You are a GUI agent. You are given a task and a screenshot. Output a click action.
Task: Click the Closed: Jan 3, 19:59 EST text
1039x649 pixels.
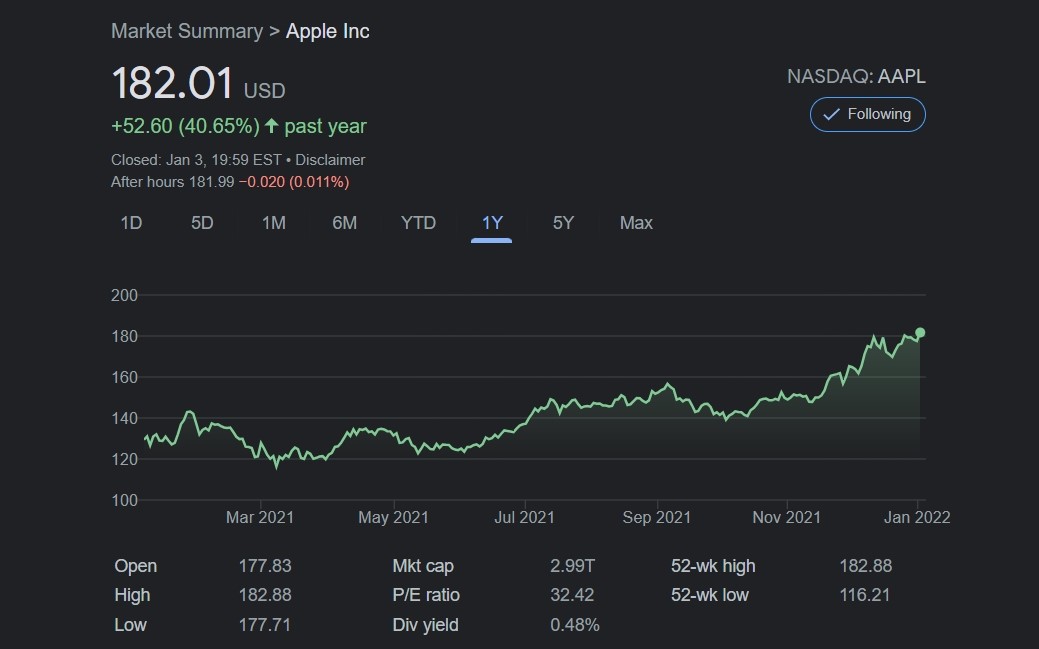[196, 160]
